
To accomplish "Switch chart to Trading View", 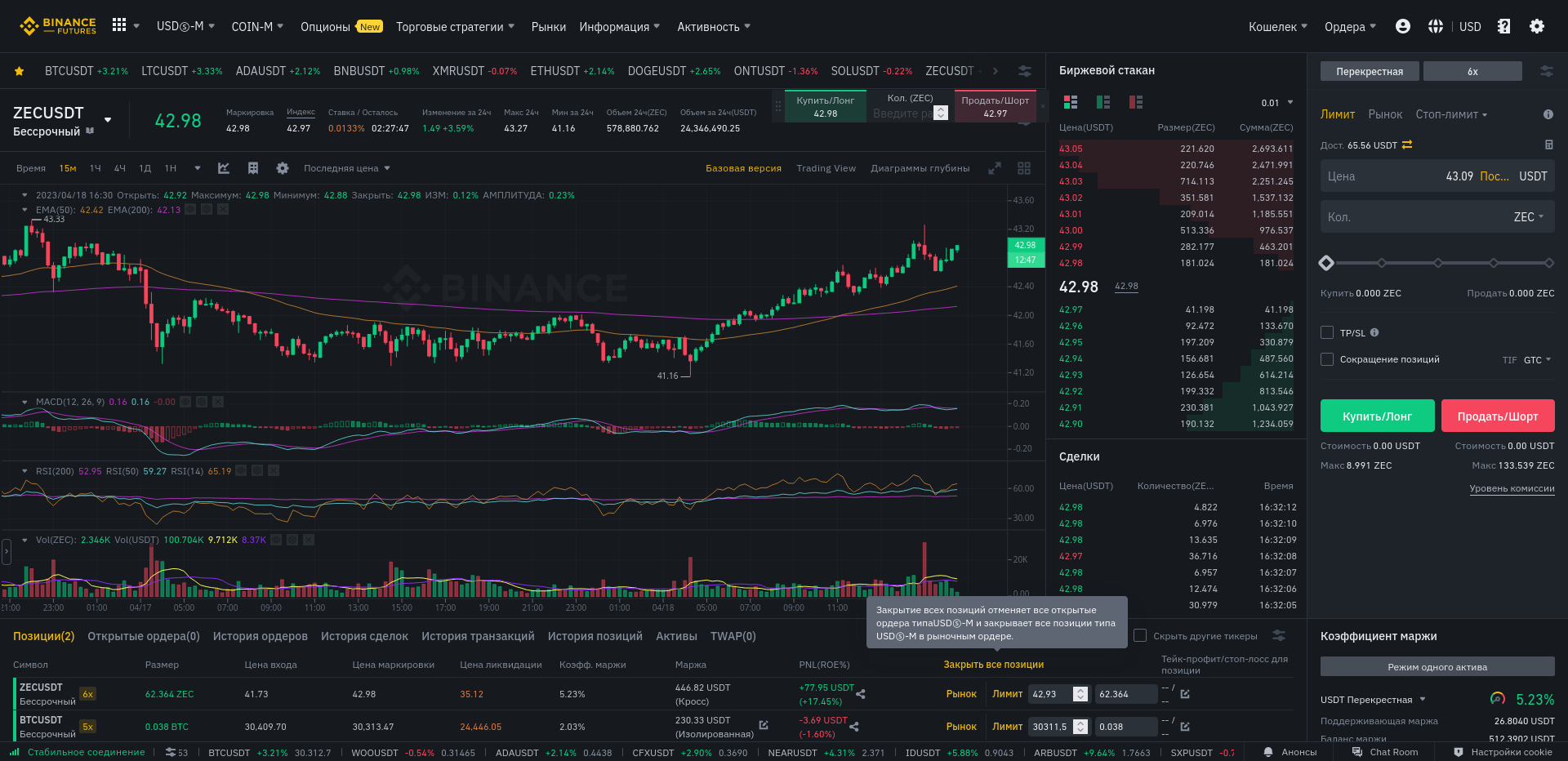I will pos(826,168).
